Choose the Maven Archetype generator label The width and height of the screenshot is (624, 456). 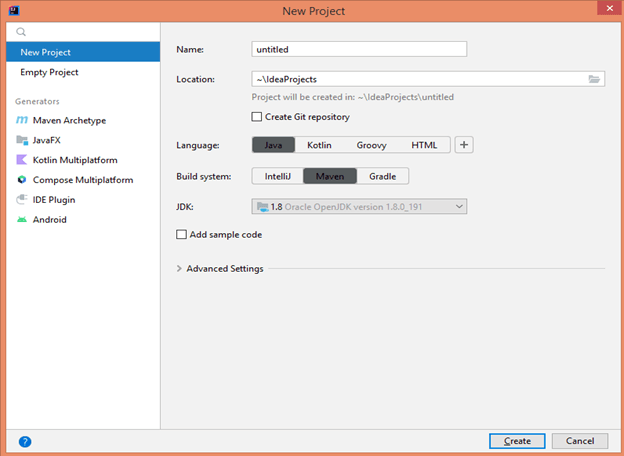pyautogui.click(x=69, y=120)
